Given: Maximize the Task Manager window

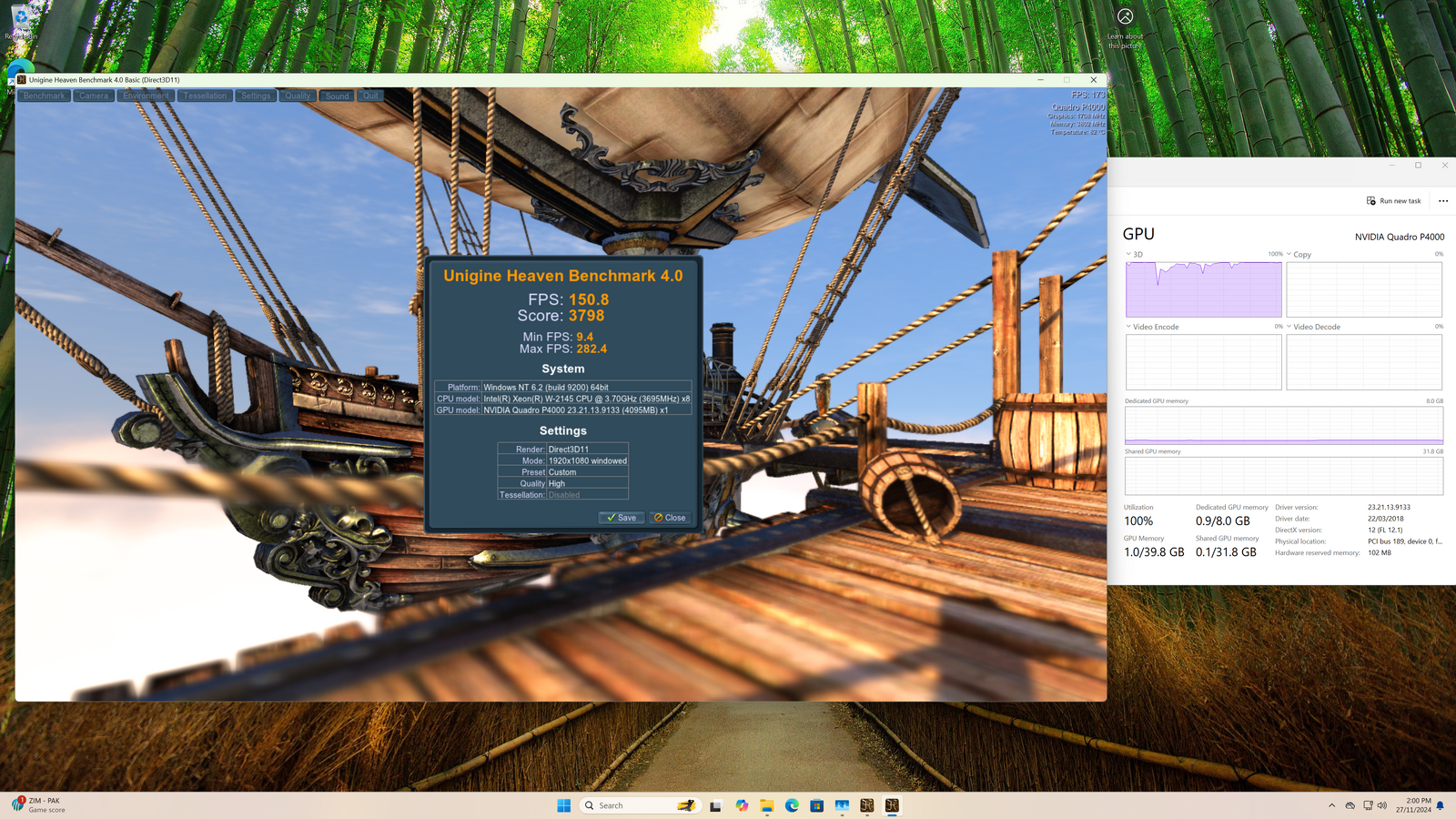Looking at the screenshot, I should pyautogui.click(x=1418, y=166).
